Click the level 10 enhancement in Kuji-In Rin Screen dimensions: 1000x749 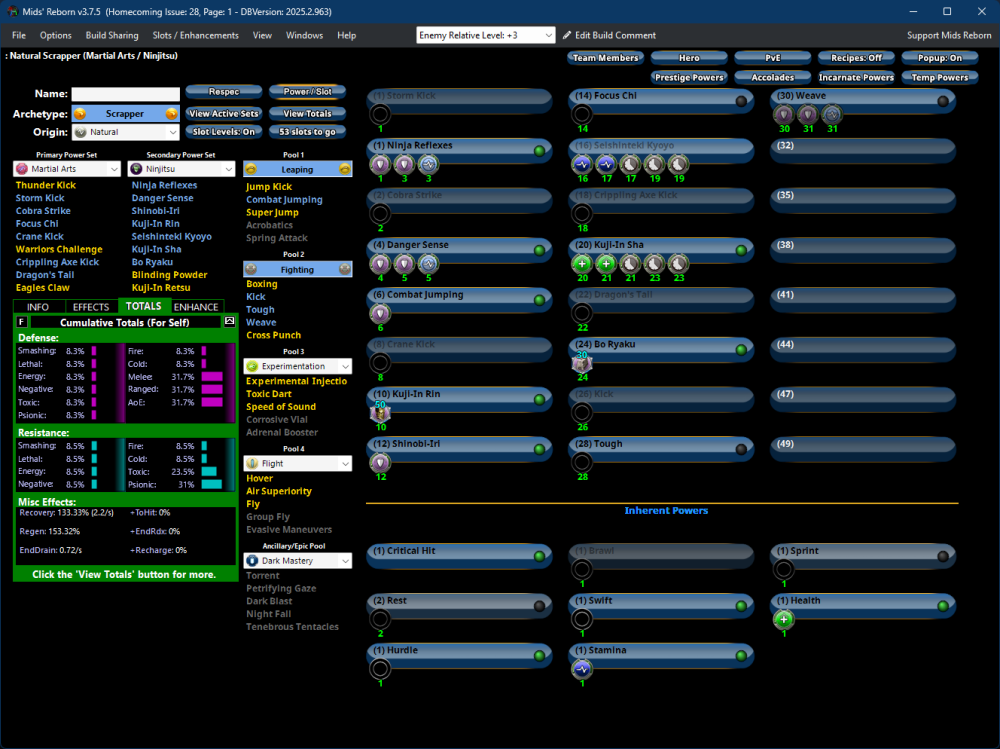[x=380, y=413]
